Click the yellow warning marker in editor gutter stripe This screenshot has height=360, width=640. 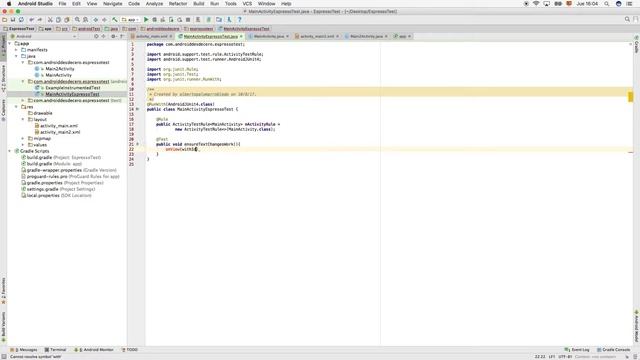pos(631,97)
